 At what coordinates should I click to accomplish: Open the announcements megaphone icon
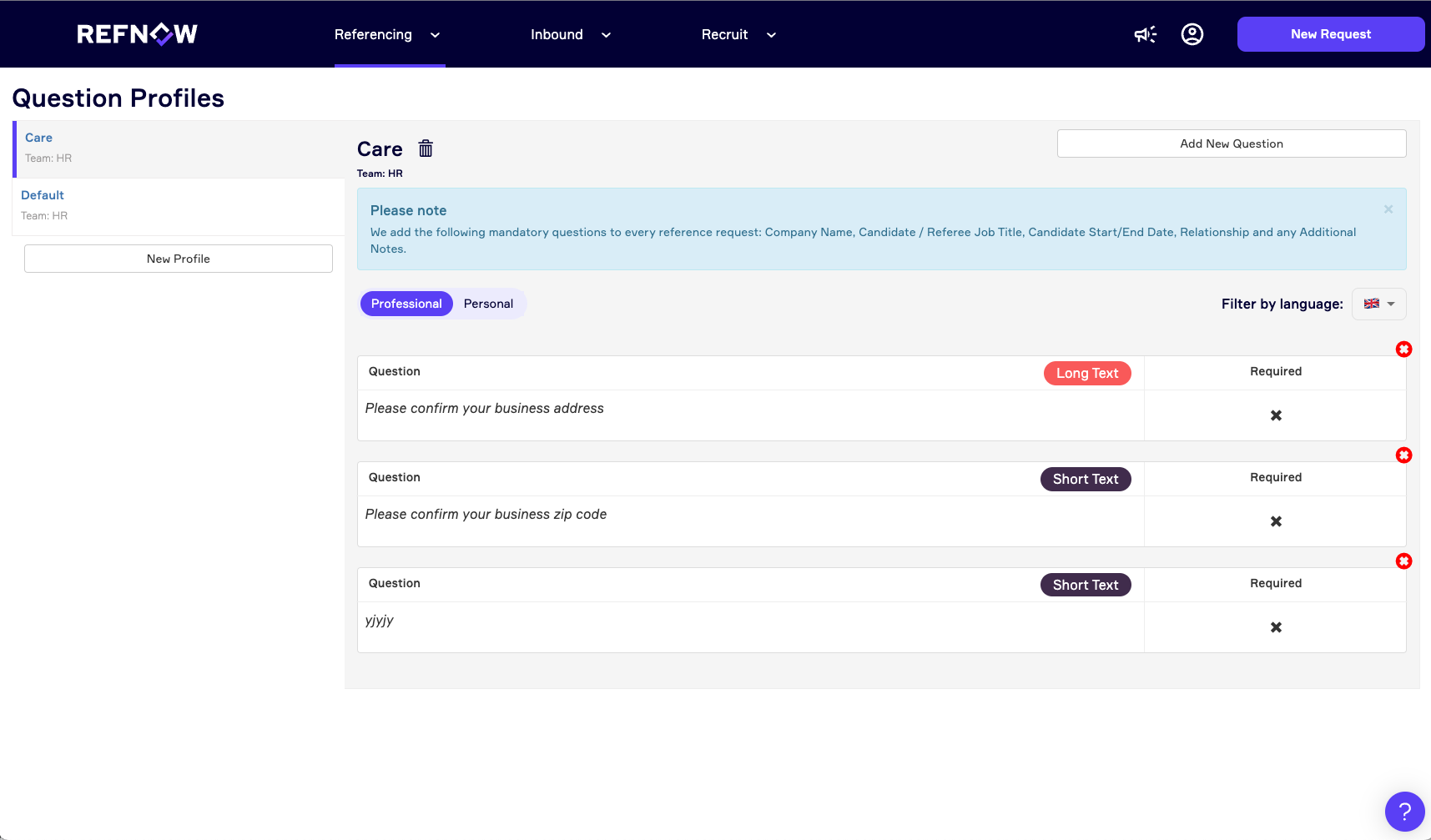(x=1145, y=34)
